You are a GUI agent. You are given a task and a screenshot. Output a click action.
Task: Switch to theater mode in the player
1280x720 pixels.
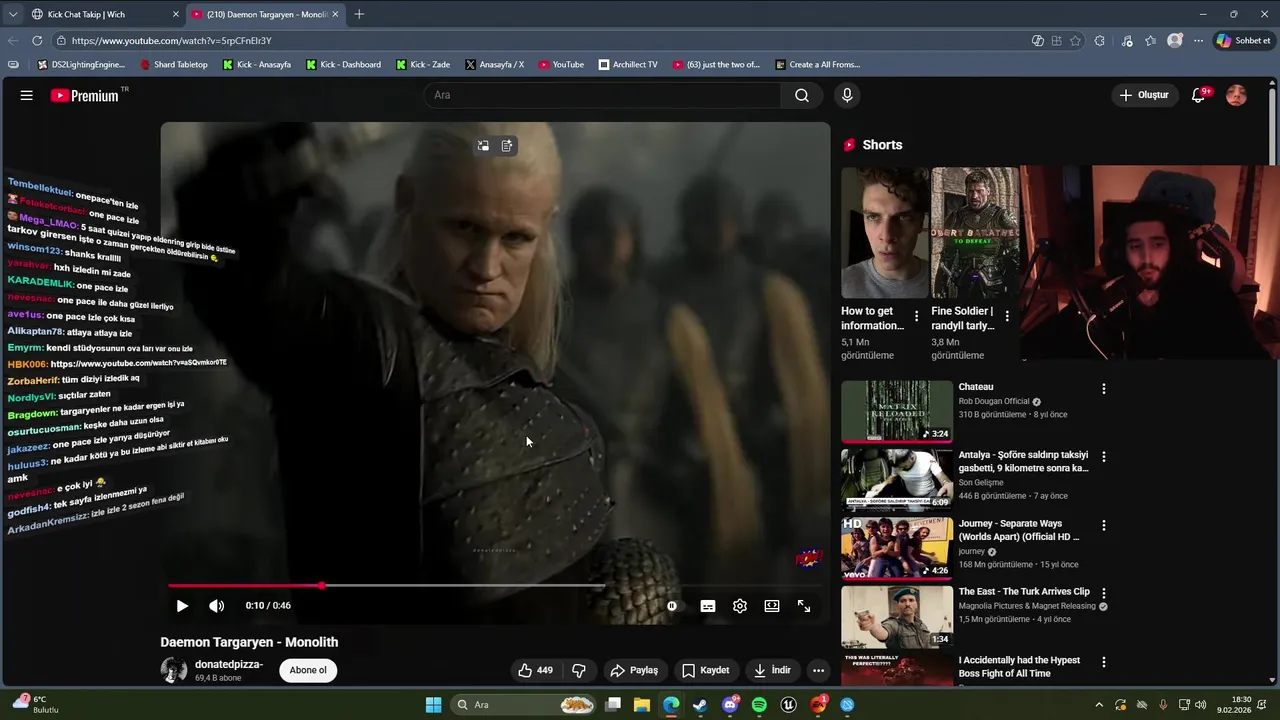(772, 606)
